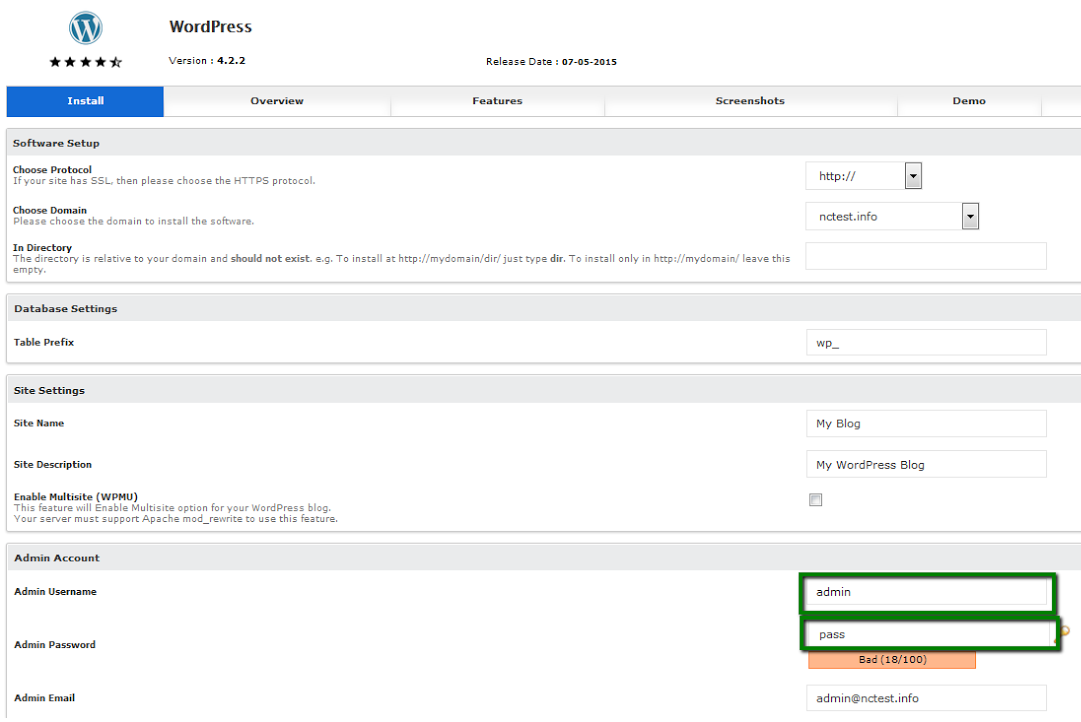Click the star rating under the logo
The width and height of the screenshot is (1081, 722).
[85, 62]
